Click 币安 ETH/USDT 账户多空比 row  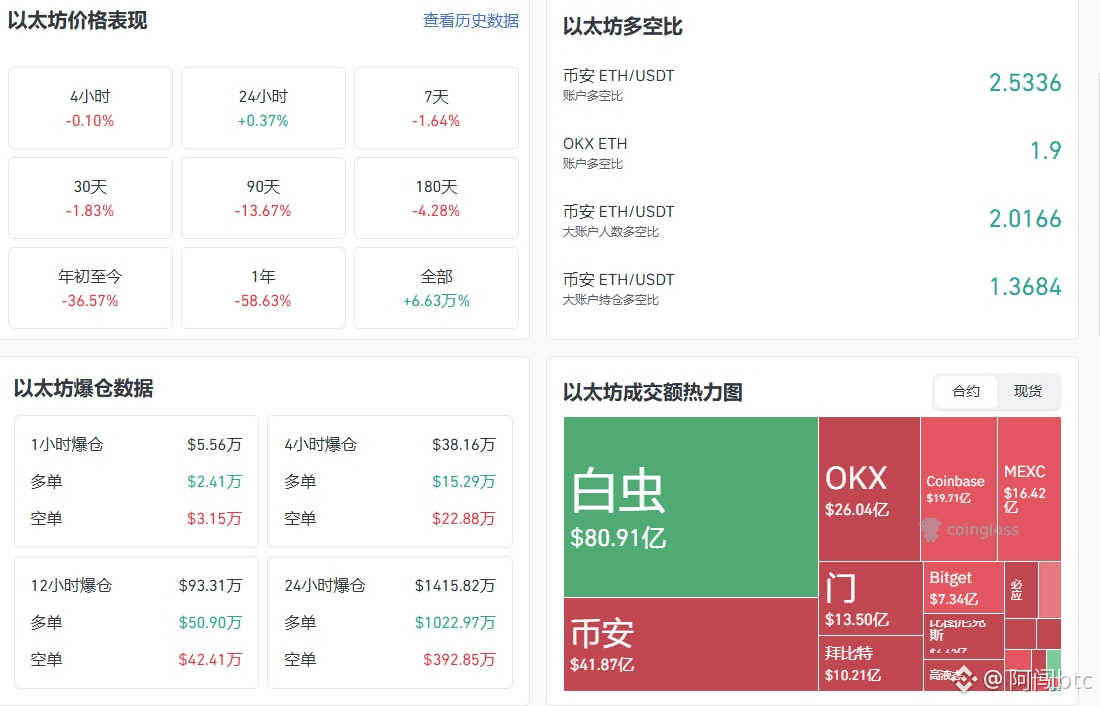(x=812, y=84)
